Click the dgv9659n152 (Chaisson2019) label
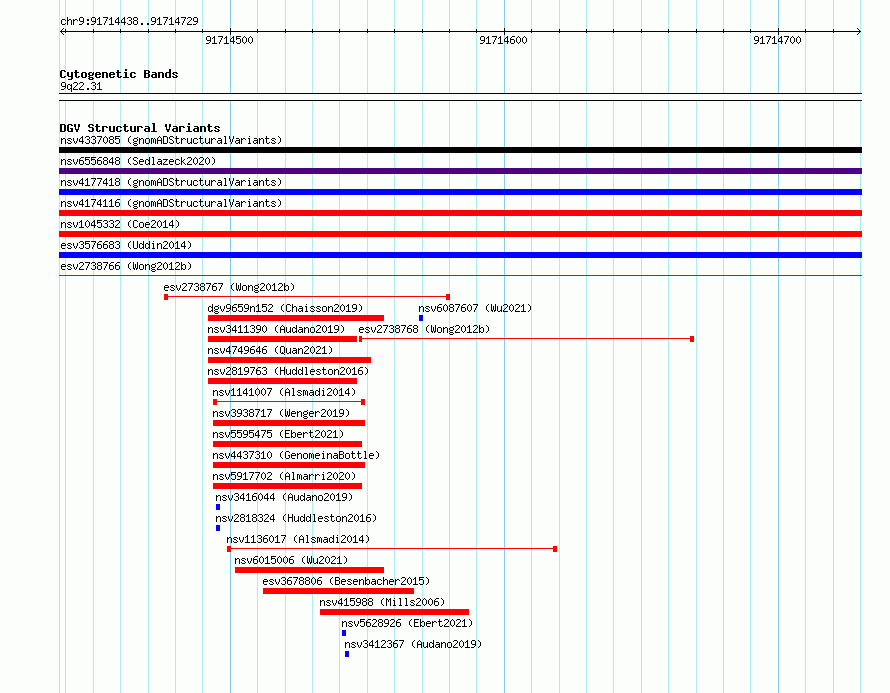The width and height of the screenshot is (890, 693). click(285, 308)
